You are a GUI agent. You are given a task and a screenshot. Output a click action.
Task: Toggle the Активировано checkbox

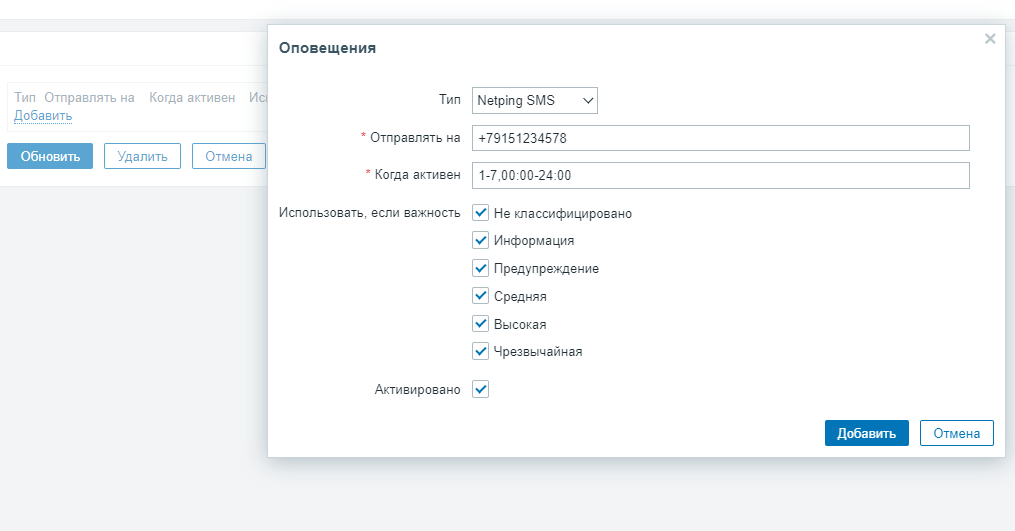[x=481, y=389]
